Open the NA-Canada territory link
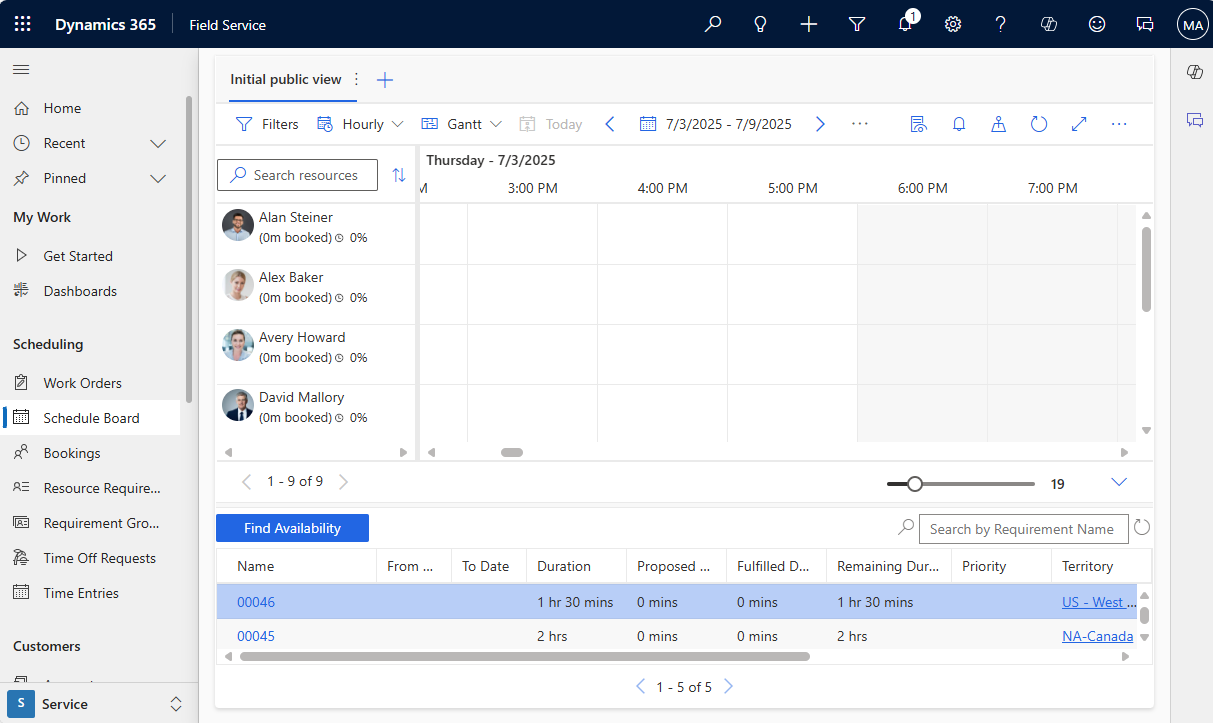 coord(1097,635)
